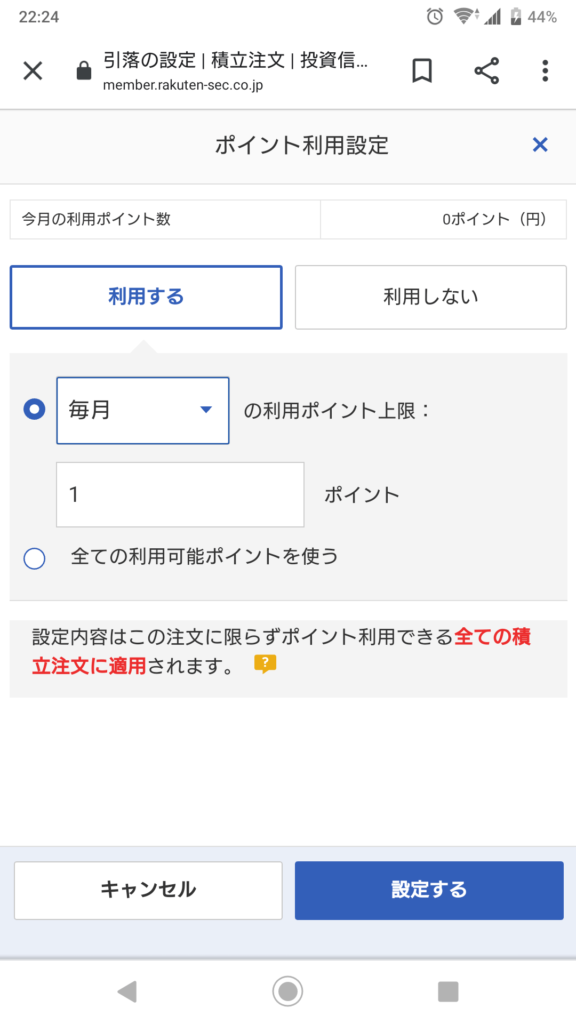
Task: Choose the 利用する tab
Action: tap(146, 297)
